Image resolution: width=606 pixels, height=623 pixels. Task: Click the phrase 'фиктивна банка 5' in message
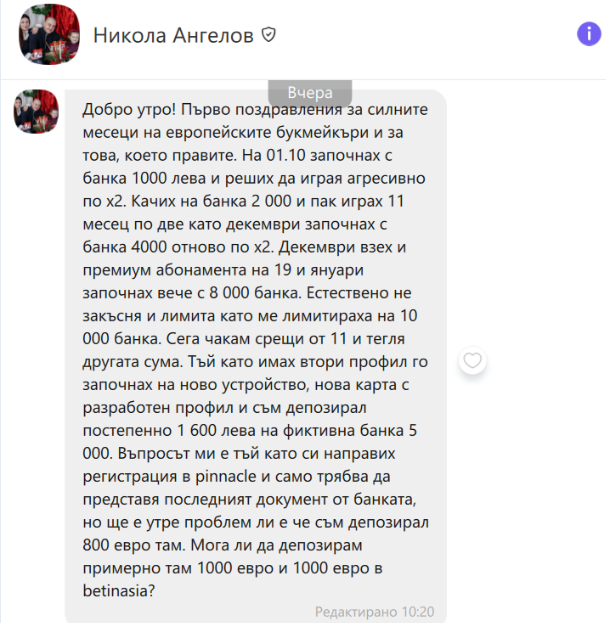[350, 430]
